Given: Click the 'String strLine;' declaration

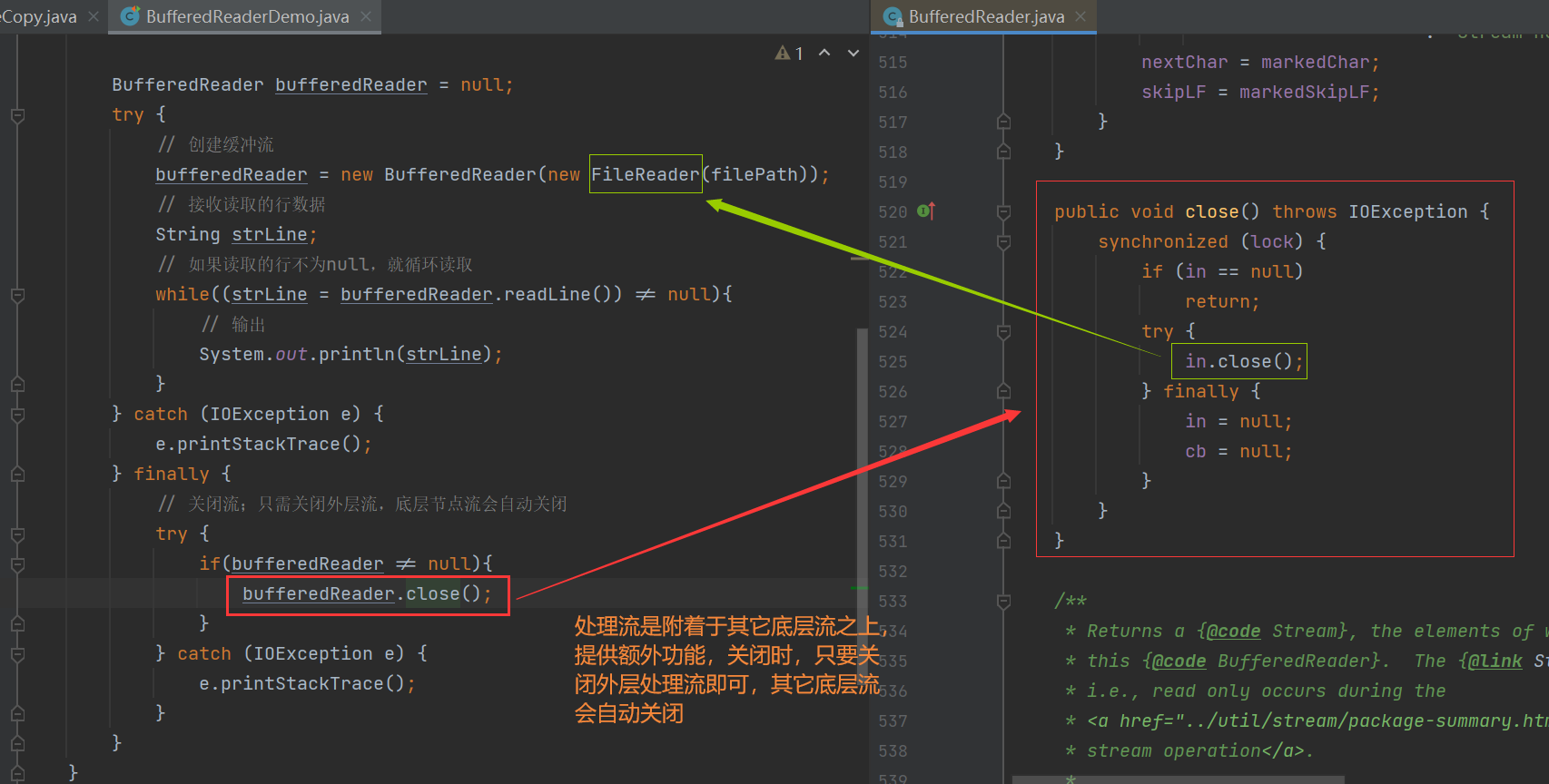Looking at the screenshot, I should tap(236, 234).
